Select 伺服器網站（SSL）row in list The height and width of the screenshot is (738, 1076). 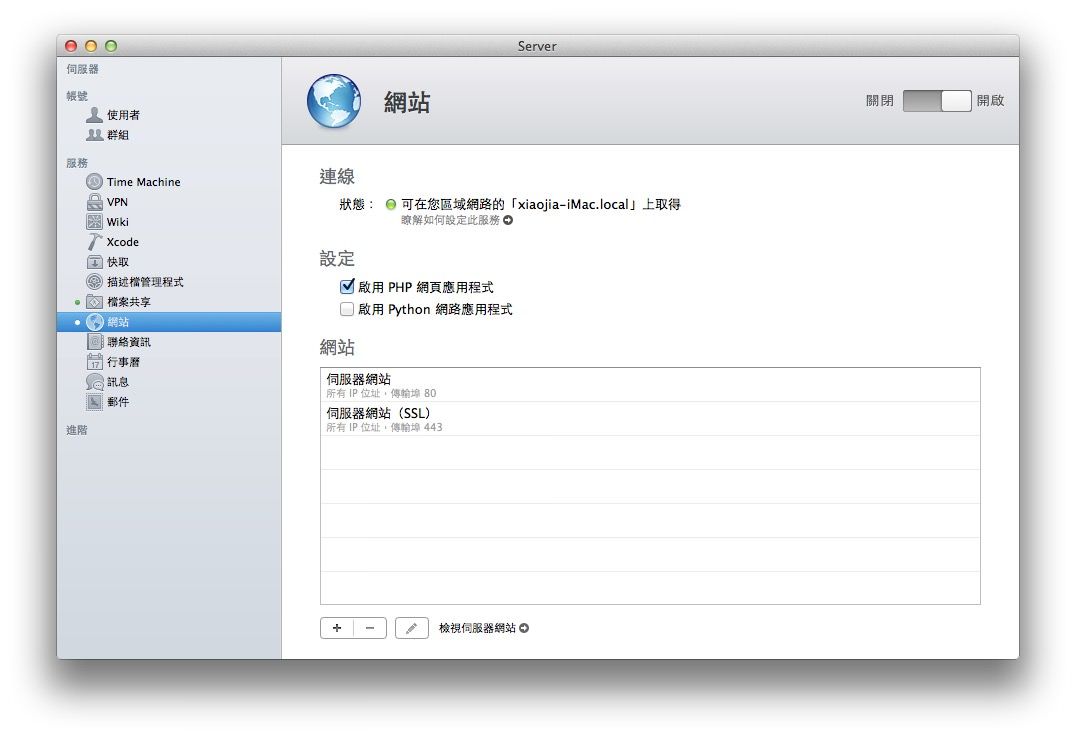pos(650,419)
